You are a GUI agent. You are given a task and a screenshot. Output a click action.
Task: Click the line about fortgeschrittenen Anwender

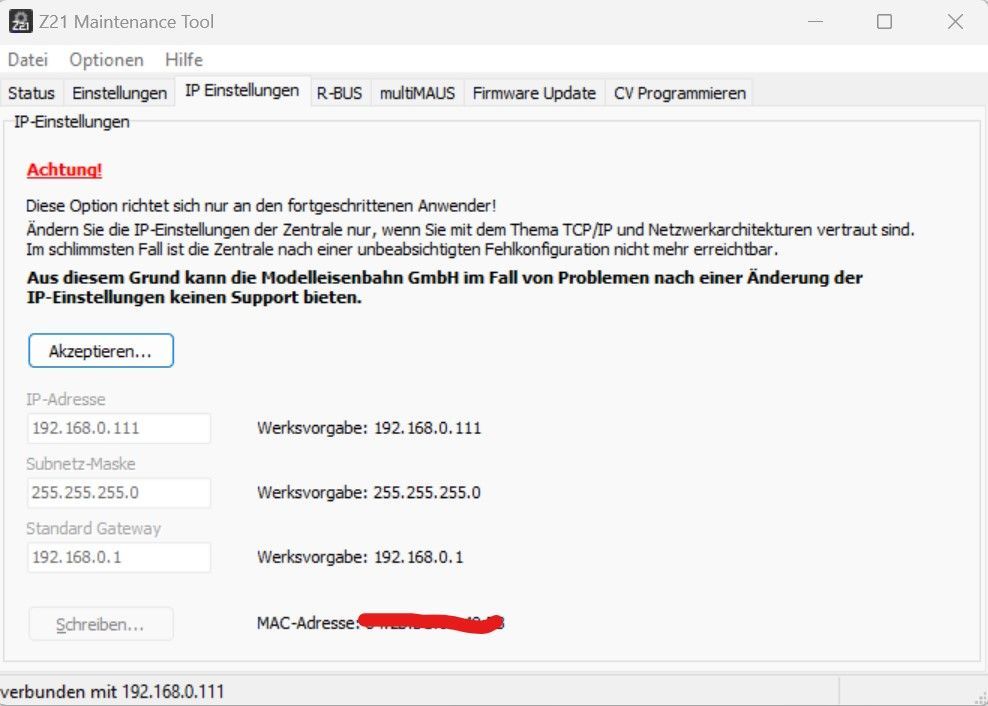[x=261, y=206]
